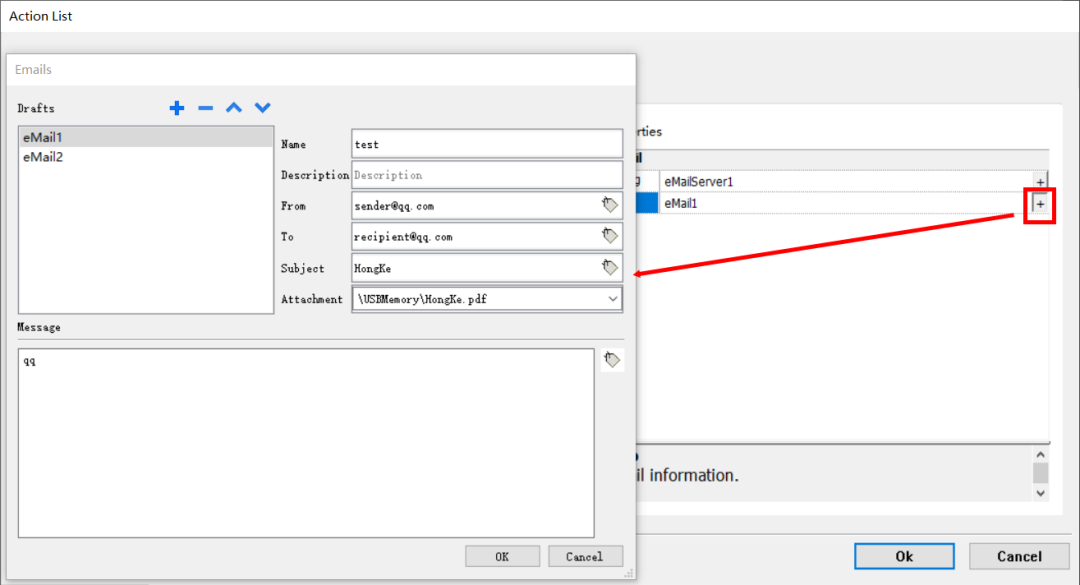The height and width of the screenshot is (585, 1080).
Task: Attach a tag to the From field
Action: coord(610,205)
